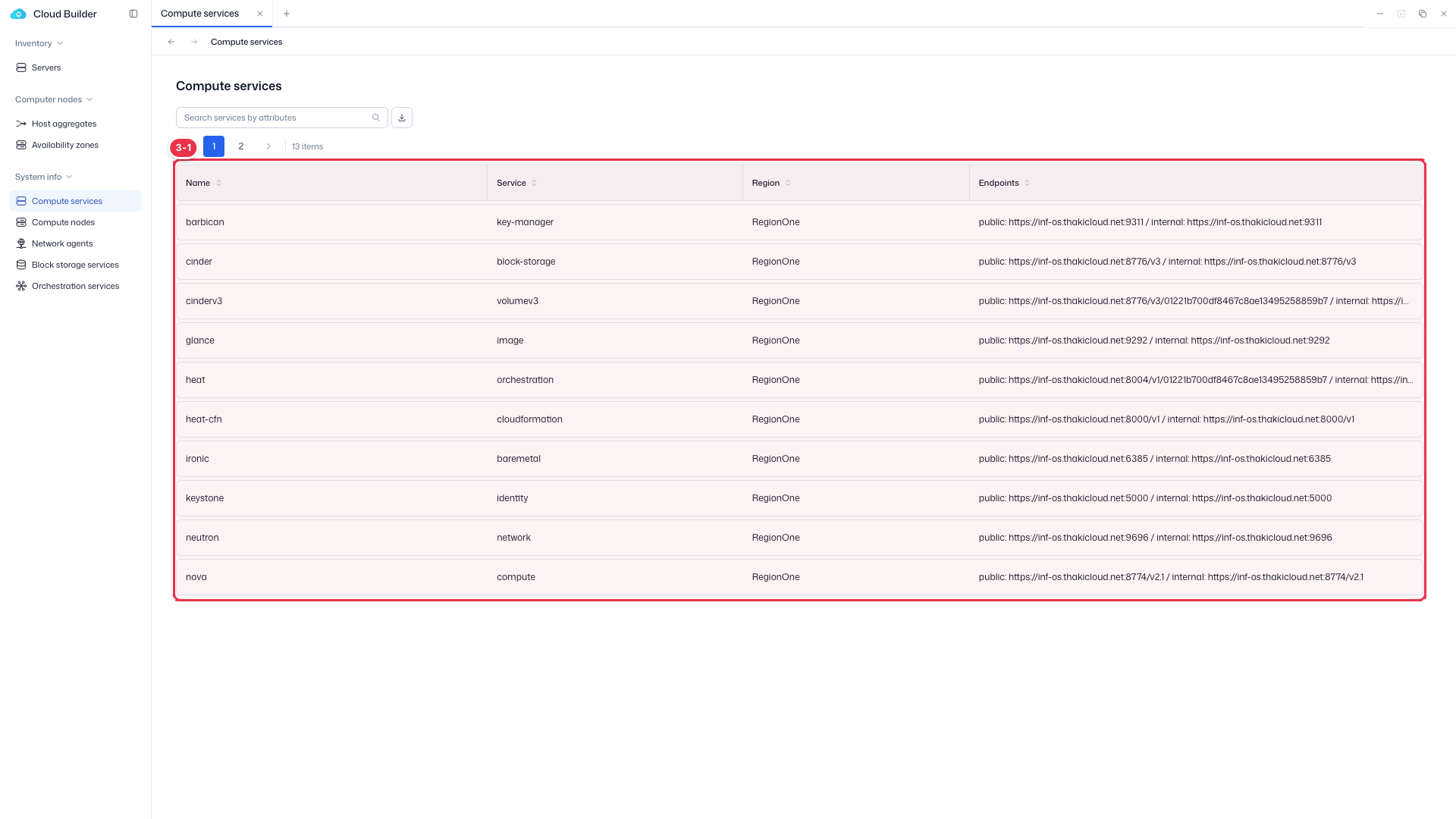The width and height of the screenshot is (1456, 819).
Task: Collapse the Inventory section
Action: (x=39, y=43)
